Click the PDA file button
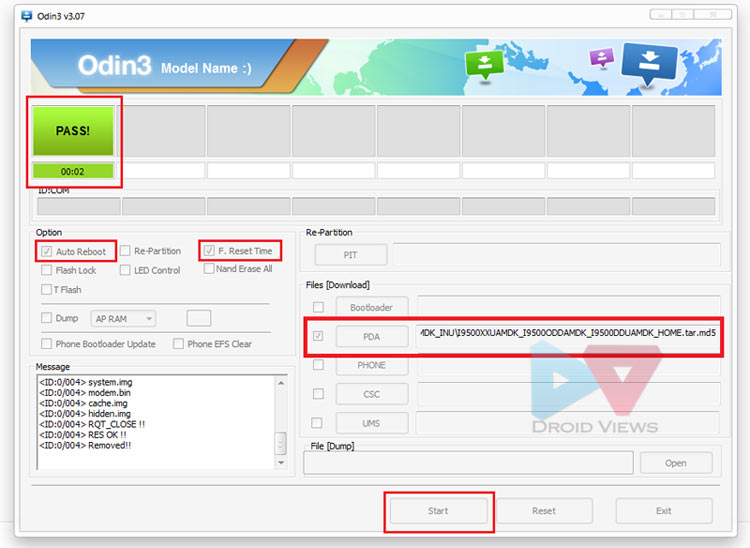The width and height of the screenshot is (750, 548). (x=372, y=337)
